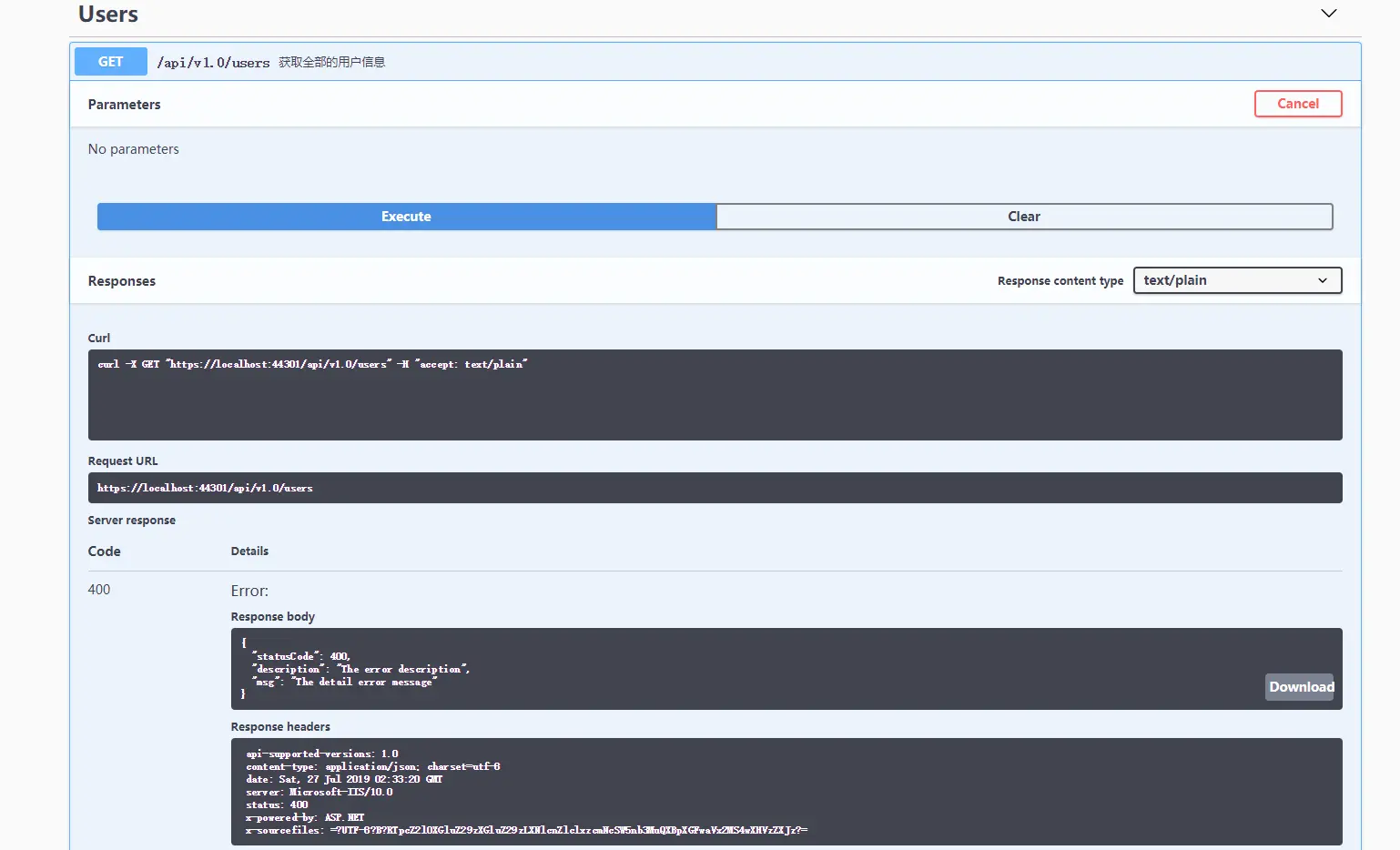This screenshot has width=1400, height=850.
Task: Click the x-powered-by: ASP.NET header line
Action: point(305,817)
